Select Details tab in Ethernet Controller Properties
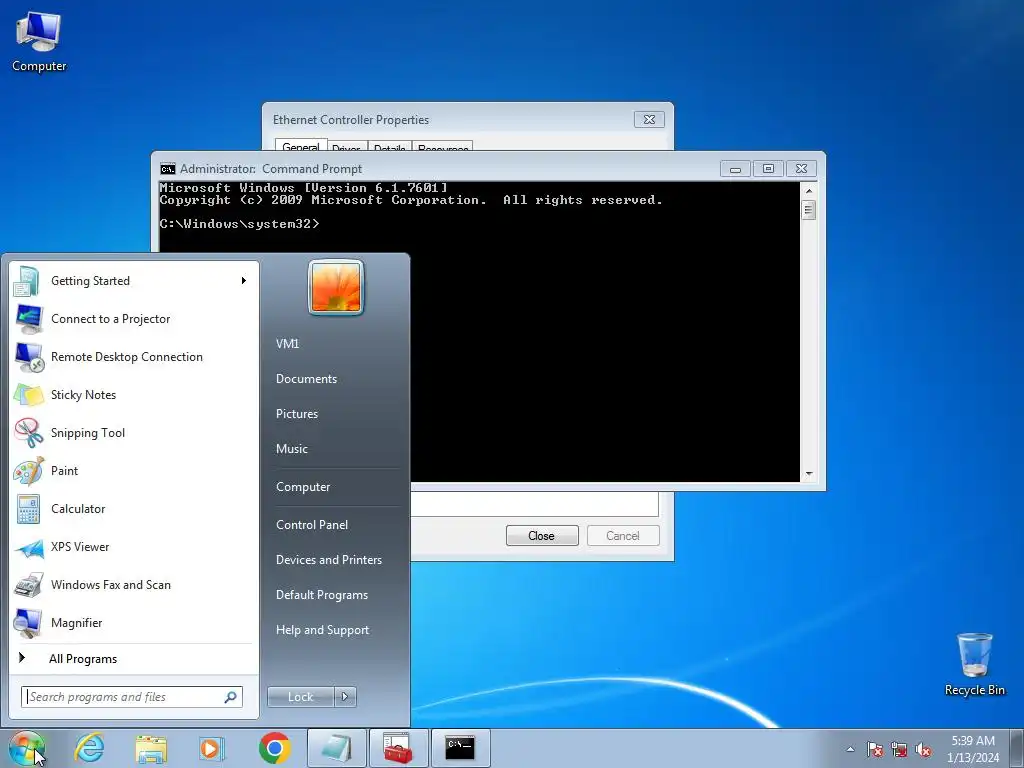 point(389,146)
